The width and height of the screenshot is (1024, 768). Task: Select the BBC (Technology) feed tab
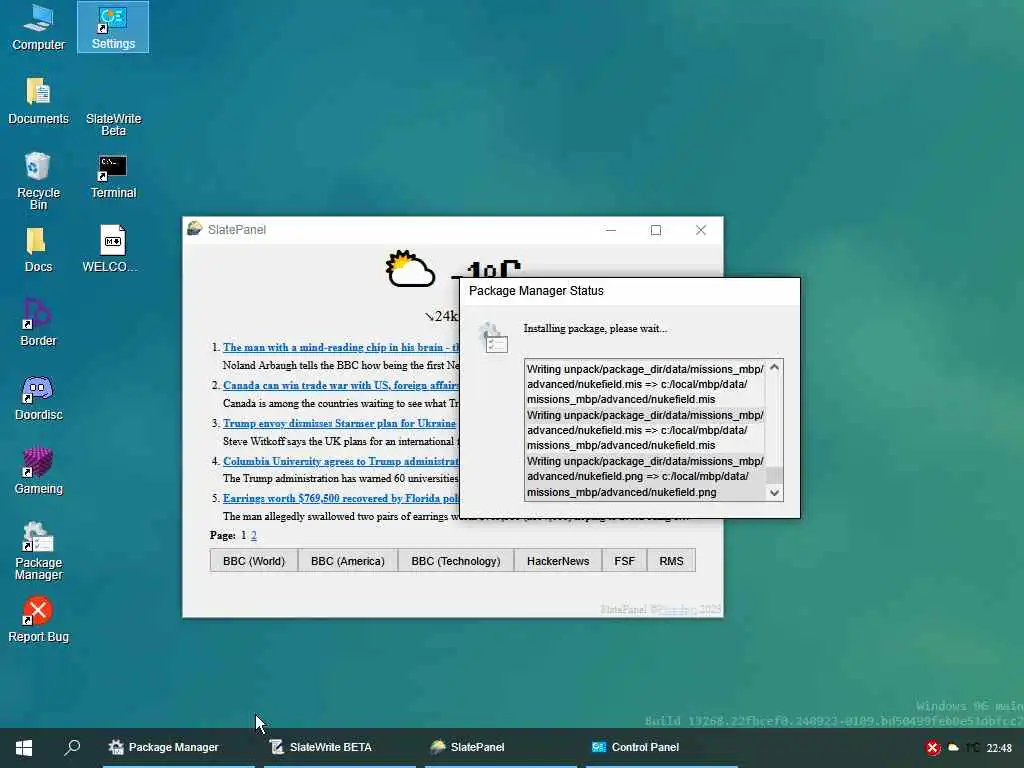[x=455, y=561]
